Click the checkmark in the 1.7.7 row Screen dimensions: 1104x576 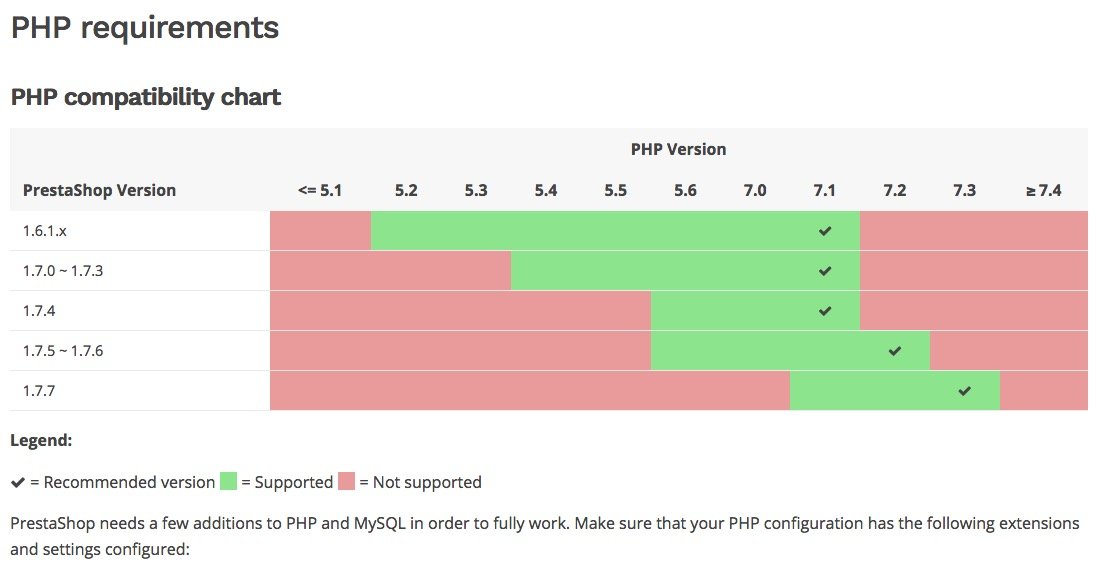[965, 391]
